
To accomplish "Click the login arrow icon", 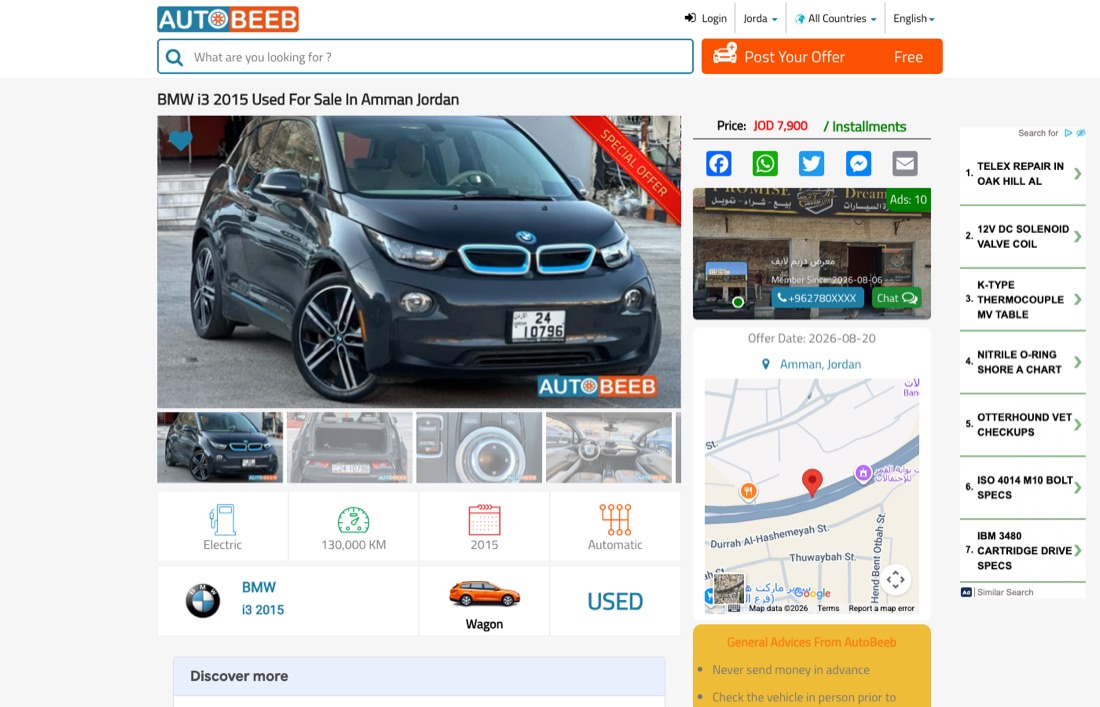I will [x=690, y=18].
